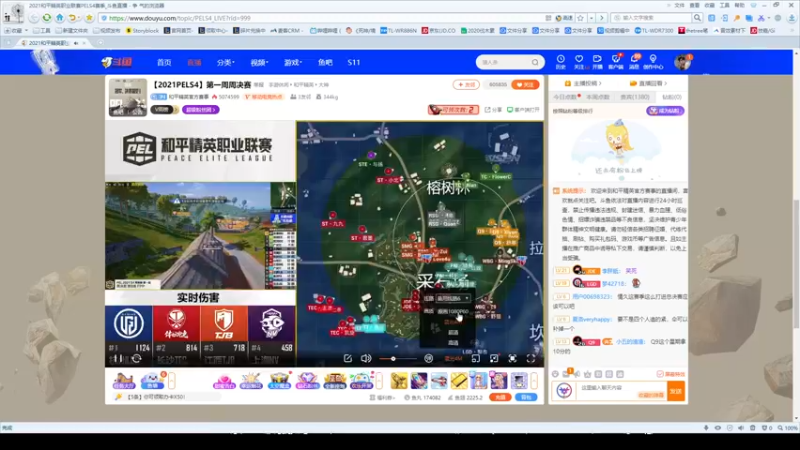The image size is (800, 450).
Task: Click the gold bar gift icon
Action: (x=459, y=381)
